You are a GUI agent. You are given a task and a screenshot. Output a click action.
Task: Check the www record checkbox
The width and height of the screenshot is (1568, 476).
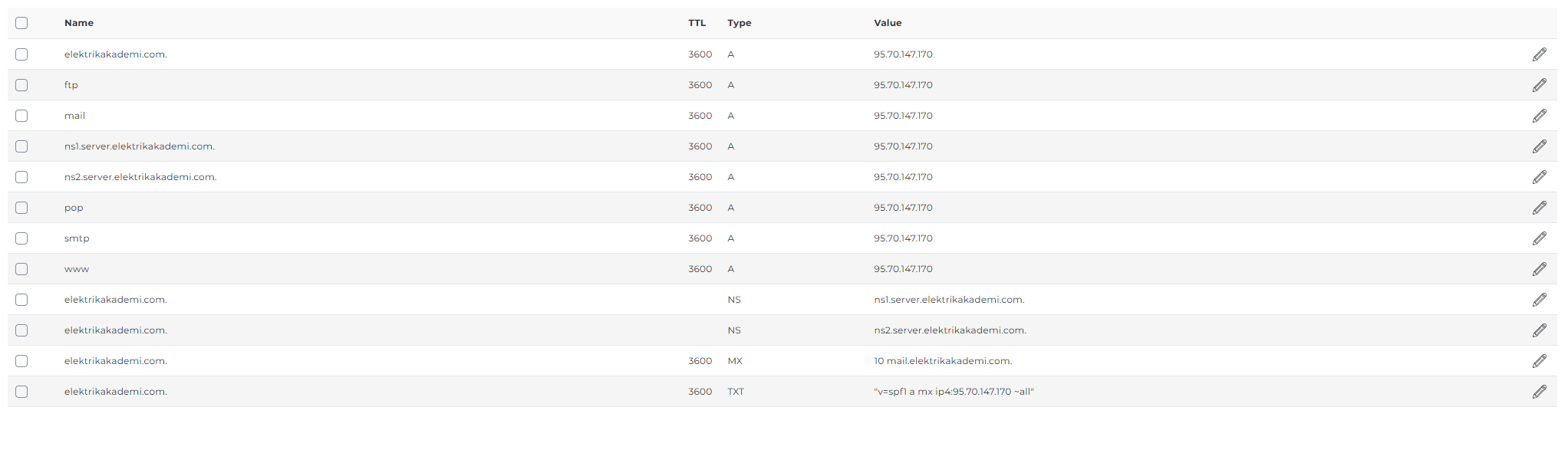[x=21, y=269]
